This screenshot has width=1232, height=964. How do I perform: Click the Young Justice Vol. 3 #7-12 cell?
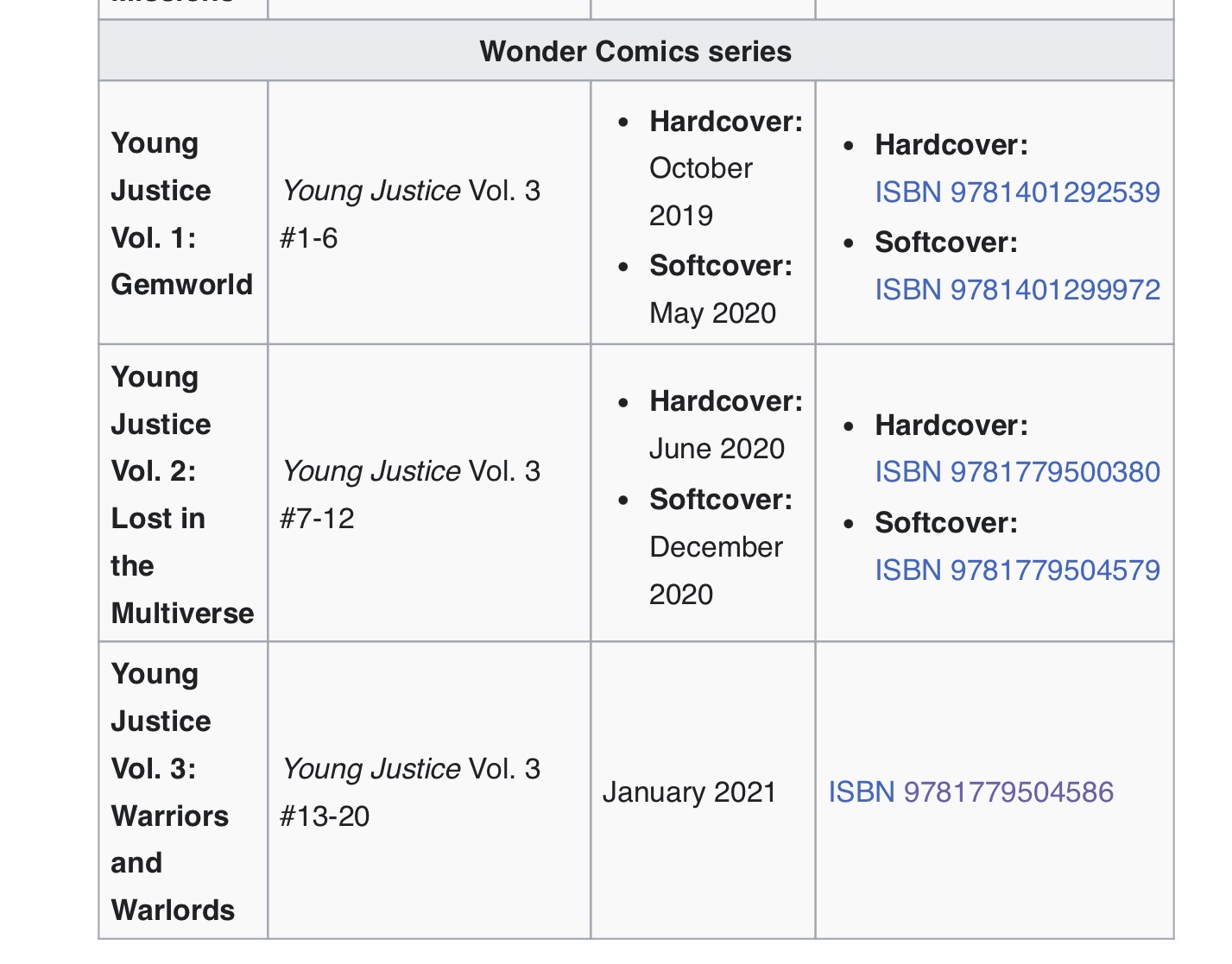coord(411,495)
